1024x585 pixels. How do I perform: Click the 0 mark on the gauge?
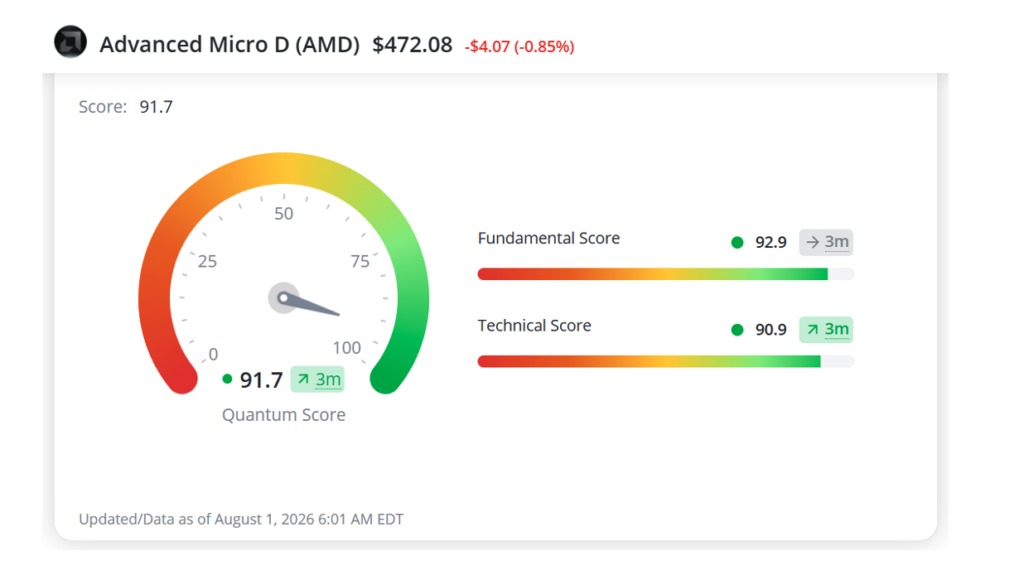coord(213,355)
